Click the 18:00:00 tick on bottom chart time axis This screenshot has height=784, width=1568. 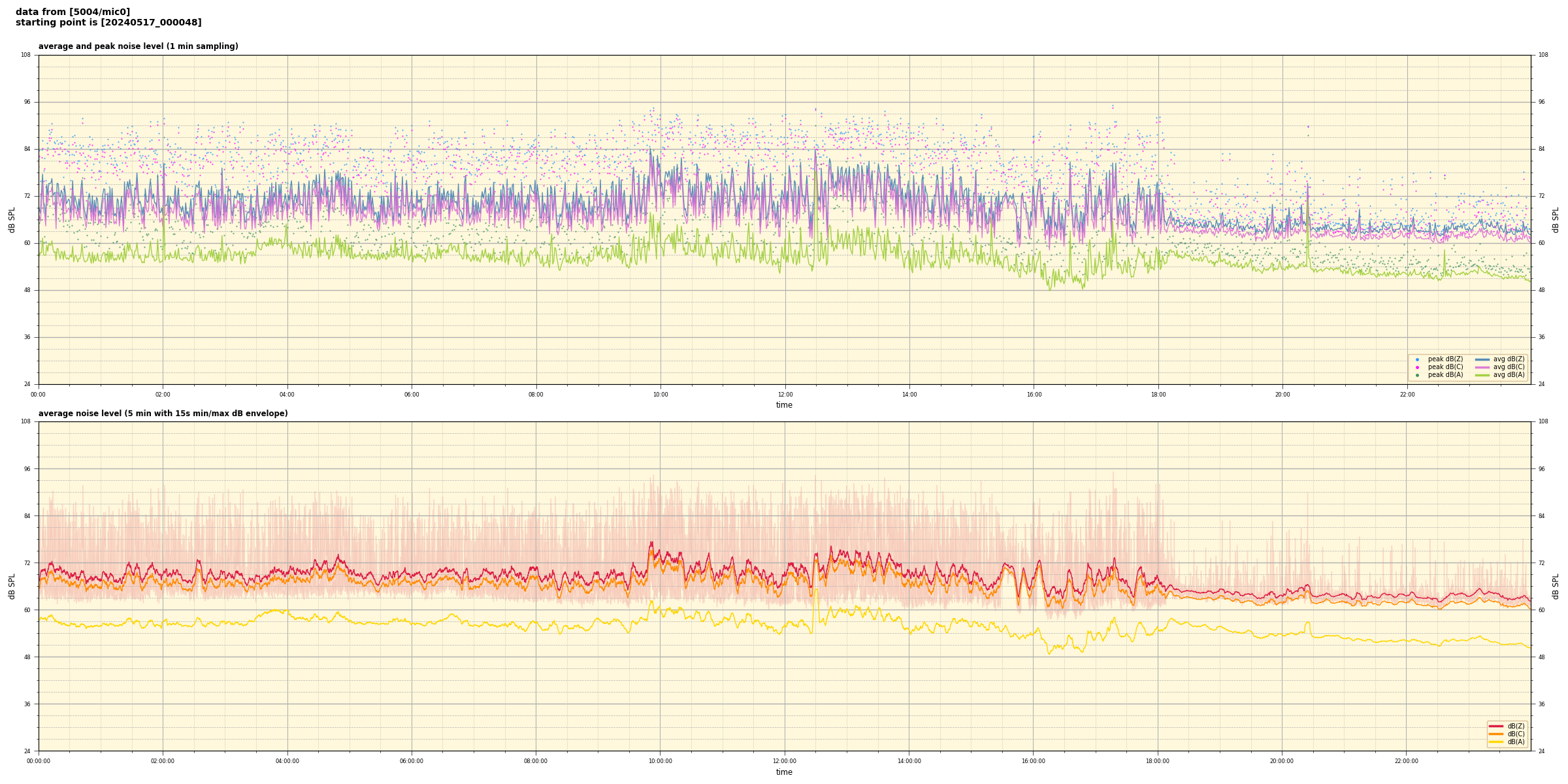(x=1158, y=761)
